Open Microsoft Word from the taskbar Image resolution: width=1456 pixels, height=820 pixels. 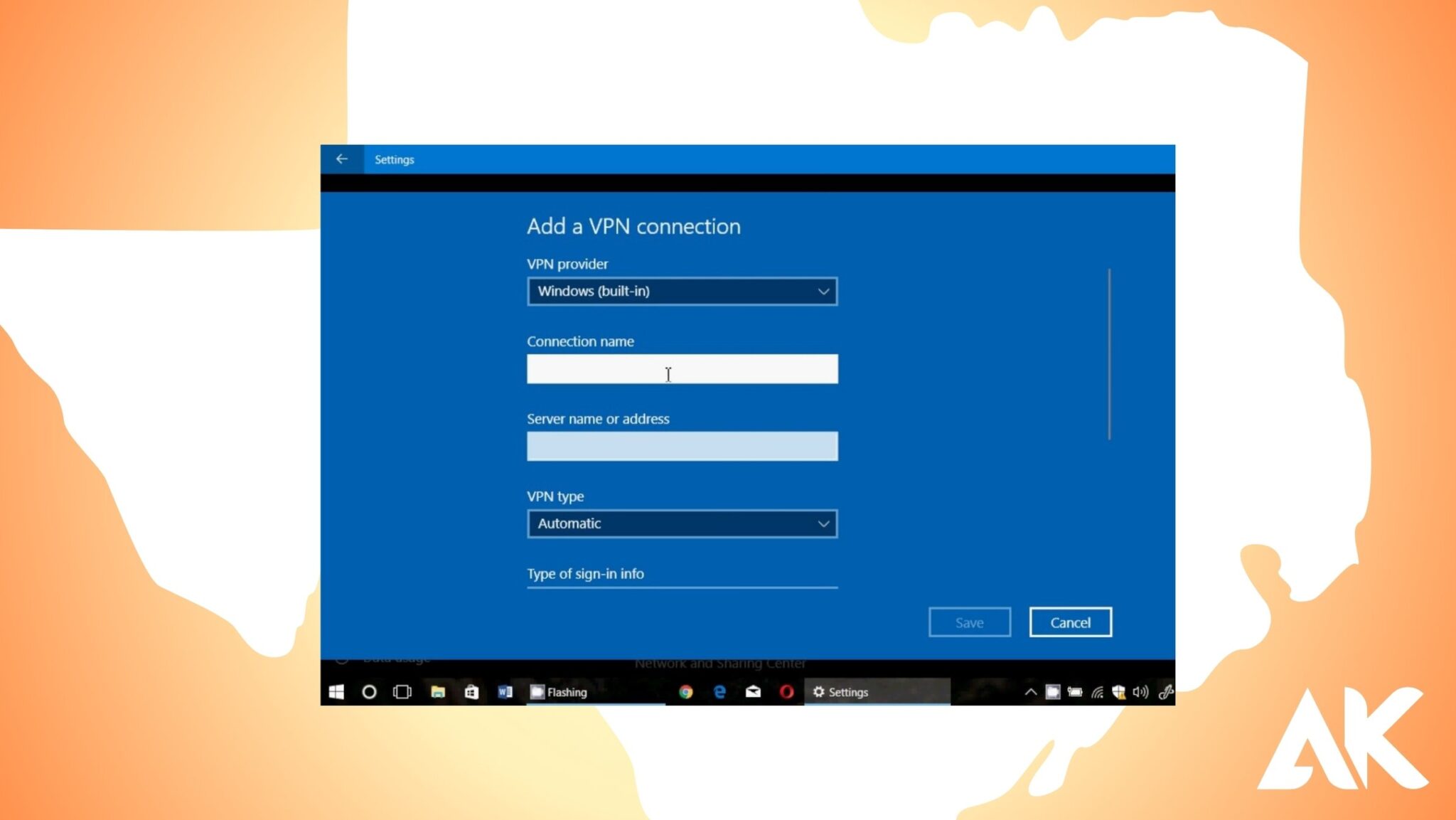tap(506, 691)
